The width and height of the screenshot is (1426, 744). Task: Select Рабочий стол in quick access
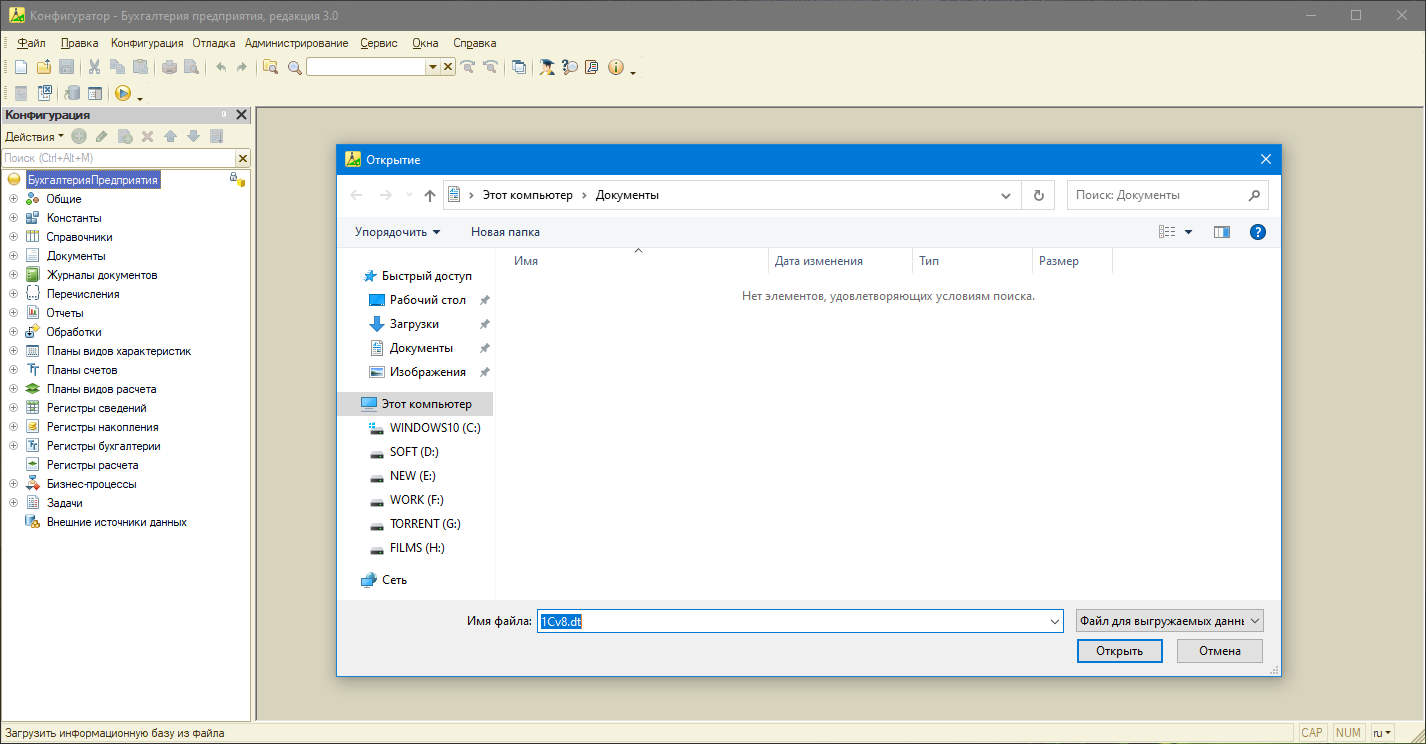click(x=428, y=300)
